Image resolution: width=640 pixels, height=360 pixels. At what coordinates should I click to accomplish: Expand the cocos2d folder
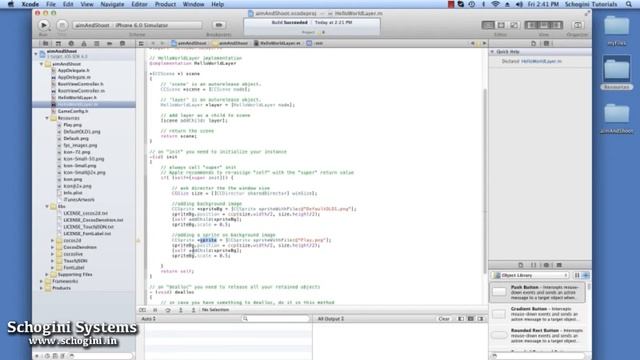(53, 240)
